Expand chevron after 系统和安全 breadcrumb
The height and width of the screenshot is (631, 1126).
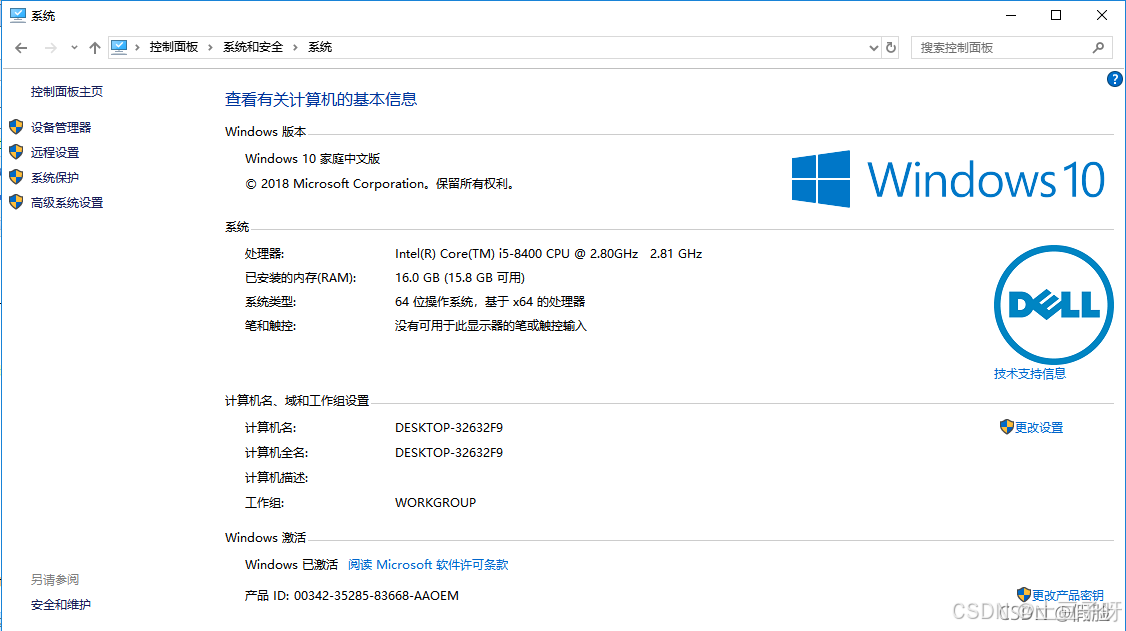point(295,47)
